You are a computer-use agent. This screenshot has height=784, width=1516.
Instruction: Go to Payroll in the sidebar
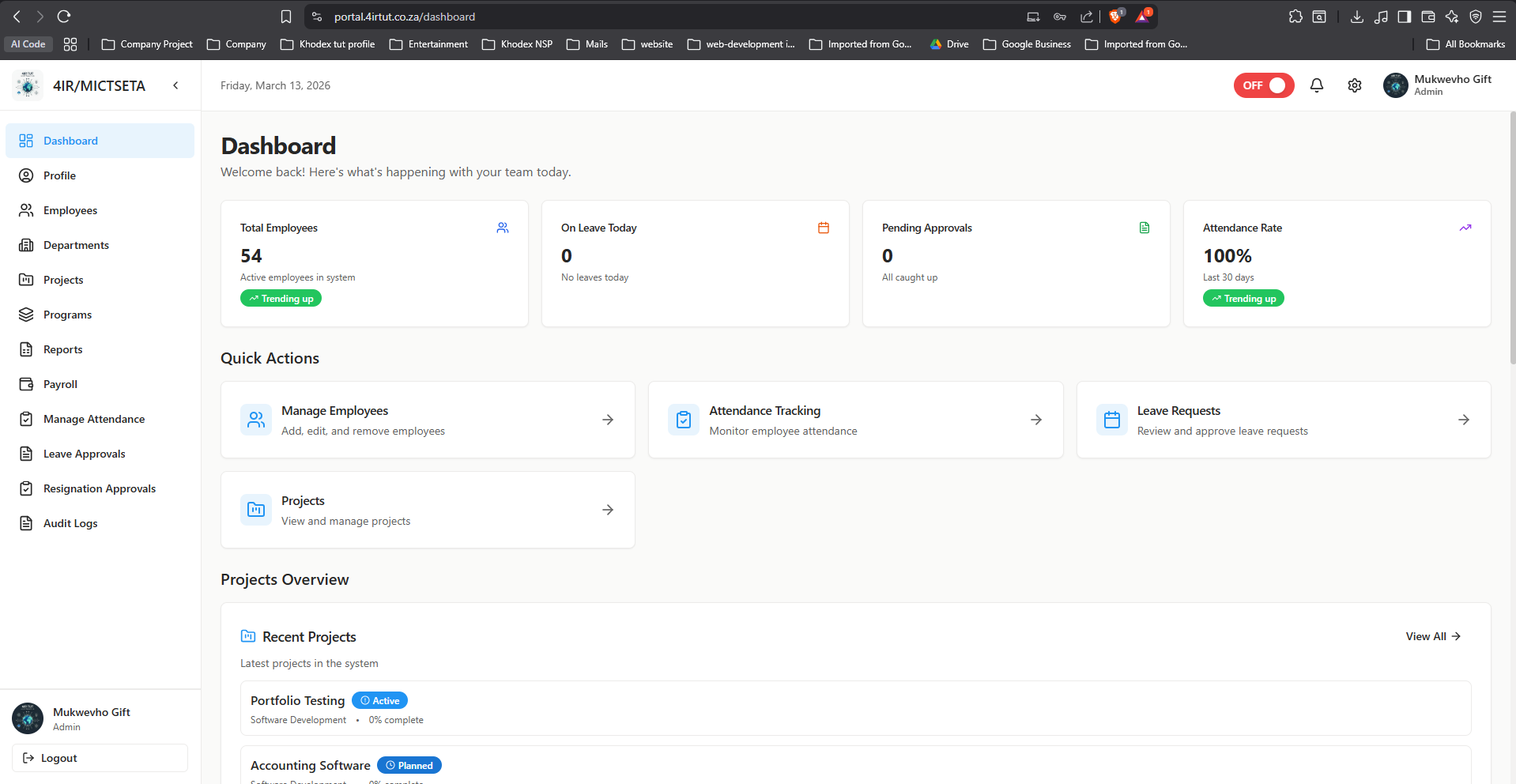60,384
